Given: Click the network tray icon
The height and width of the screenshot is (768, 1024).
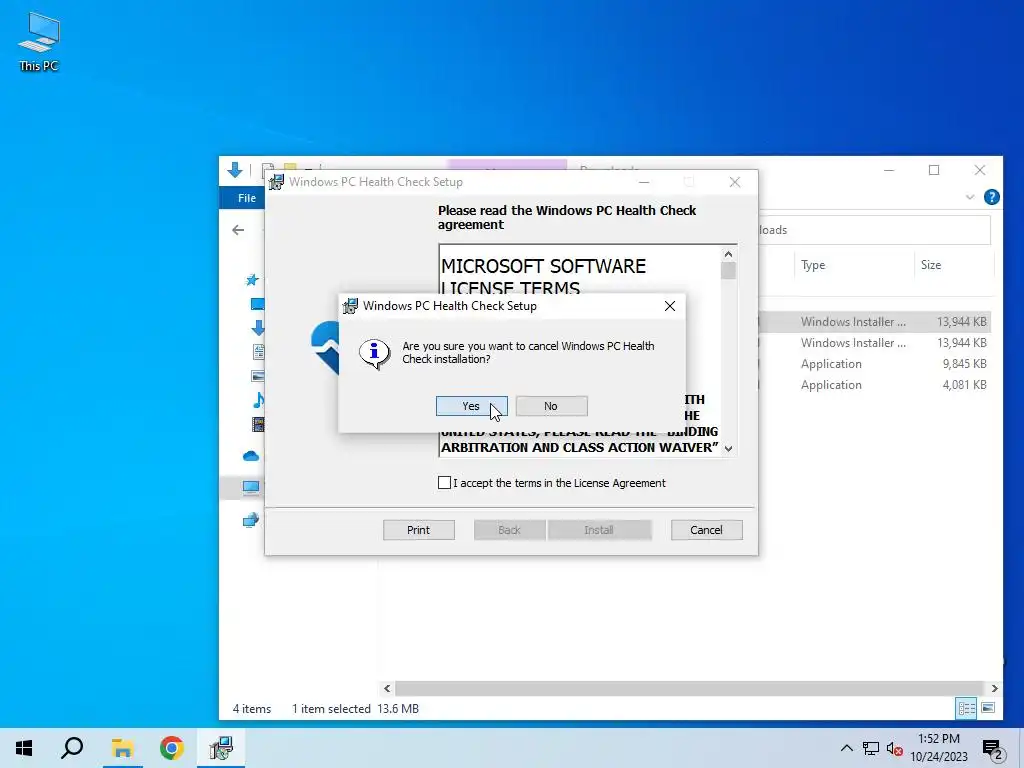Looking at the screenshot, I should tap(871, 748).
